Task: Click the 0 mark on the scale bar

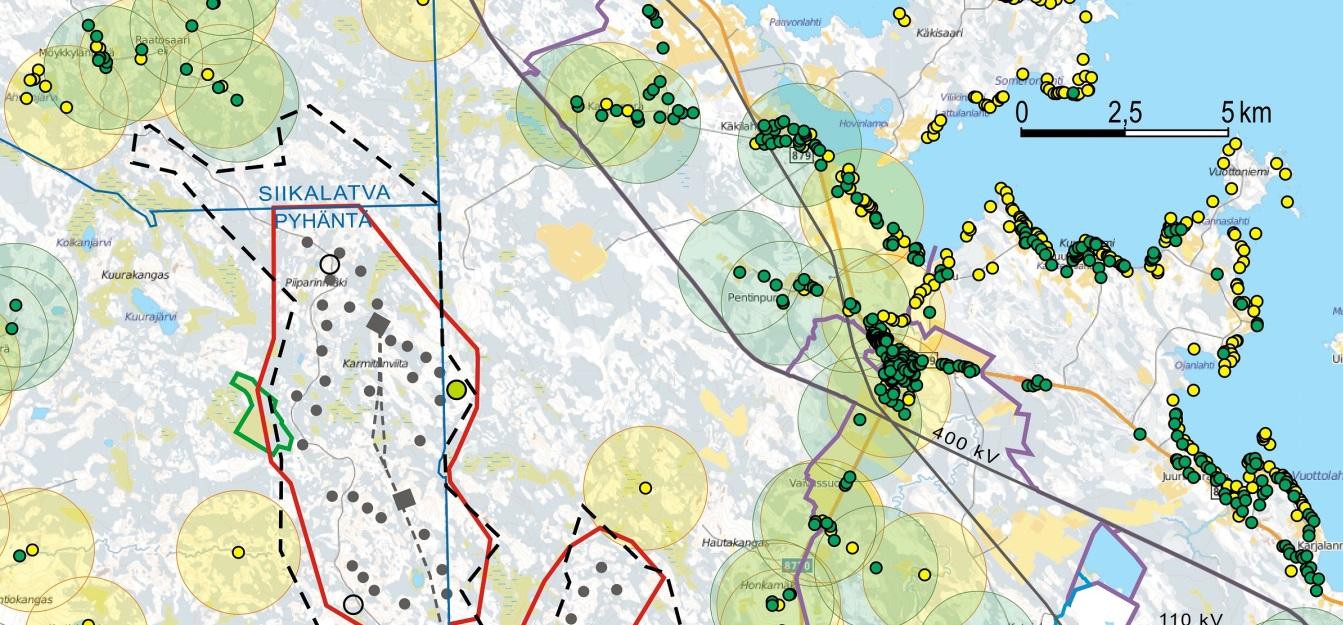Action: (x=1022, y=113)
